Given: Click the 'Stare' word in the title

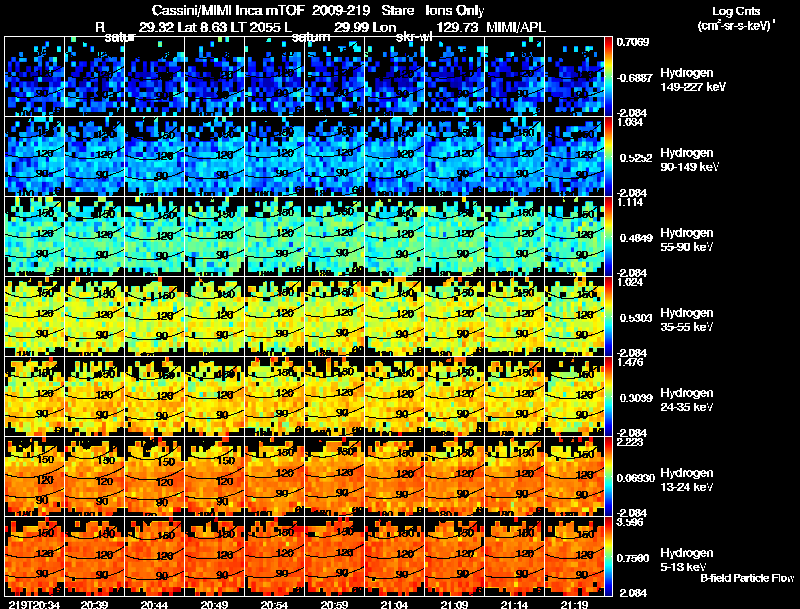Looking at the screenshot, I should coord(398,11).
